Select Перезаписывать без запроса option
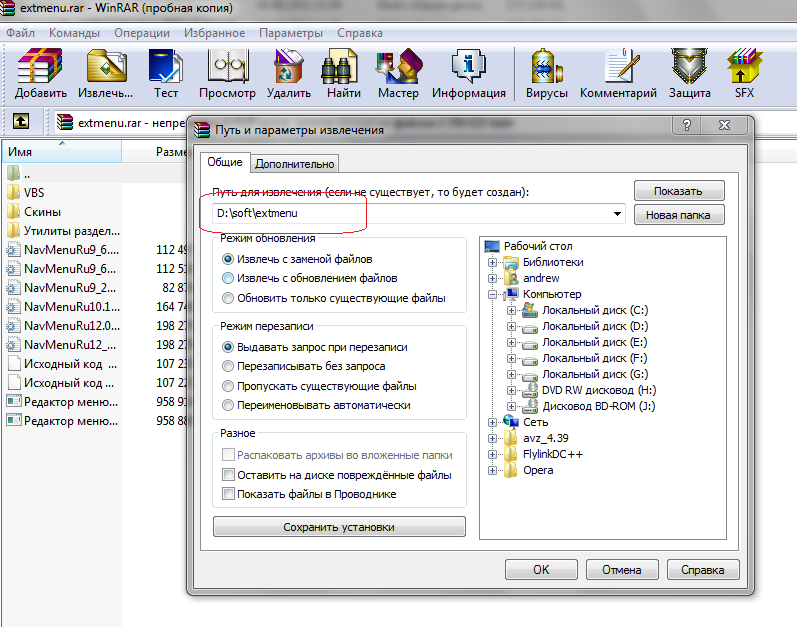 [304, 366]
